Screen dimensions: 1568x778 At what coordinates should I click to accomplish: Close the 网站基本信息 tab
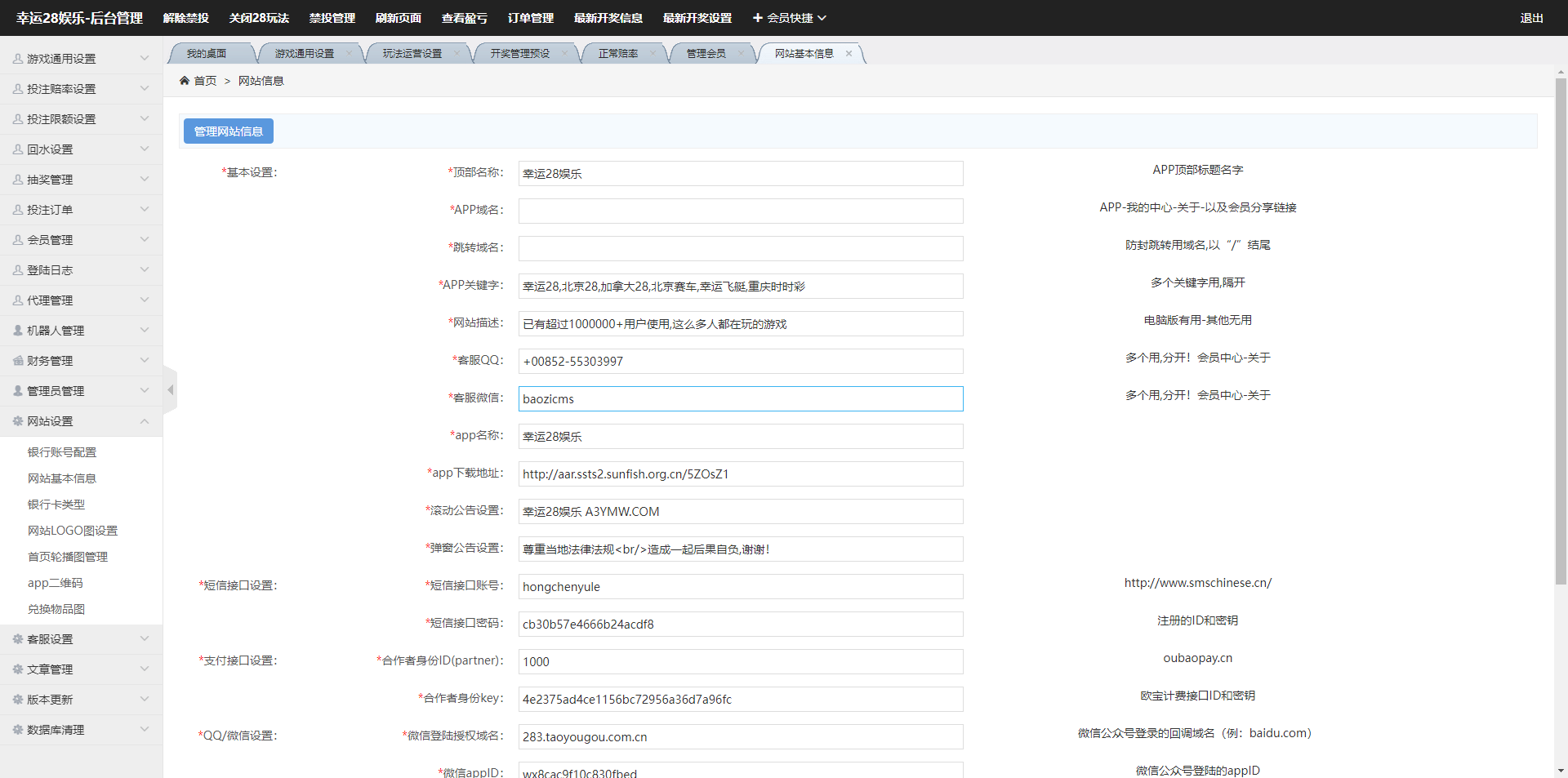(849, 54)
